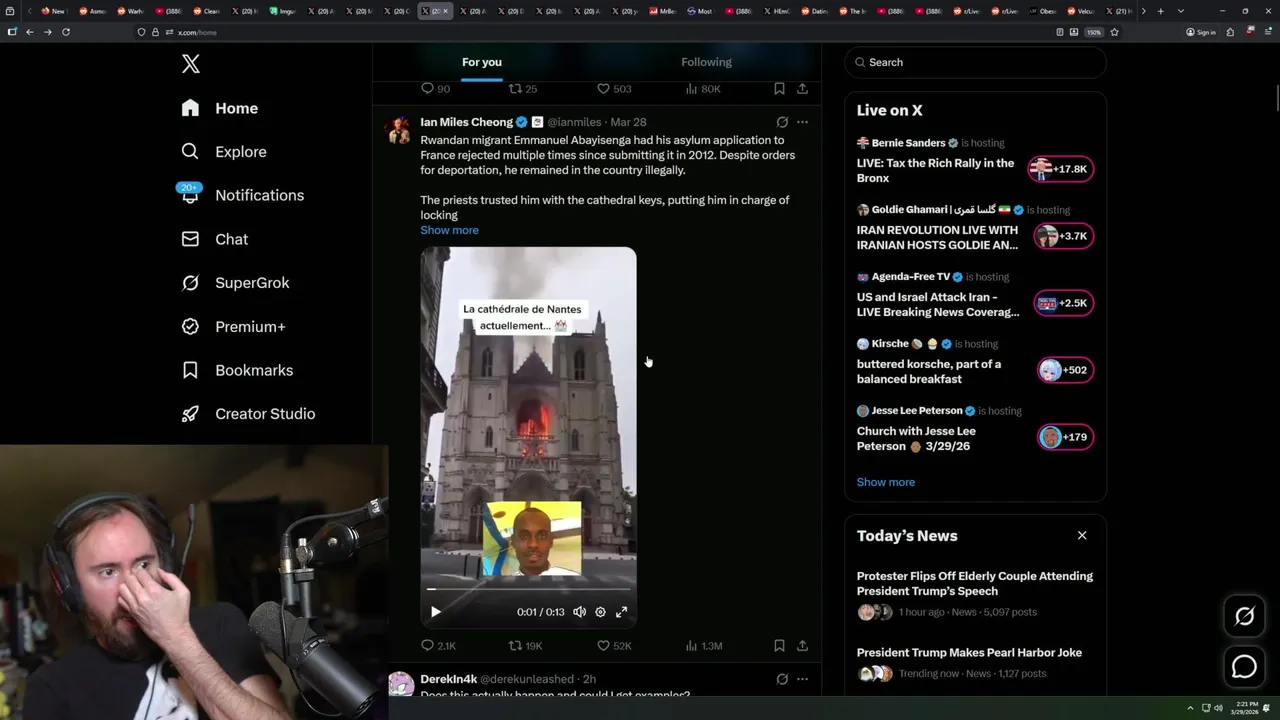View the 80K views analytics of the top post

(703, 89)
